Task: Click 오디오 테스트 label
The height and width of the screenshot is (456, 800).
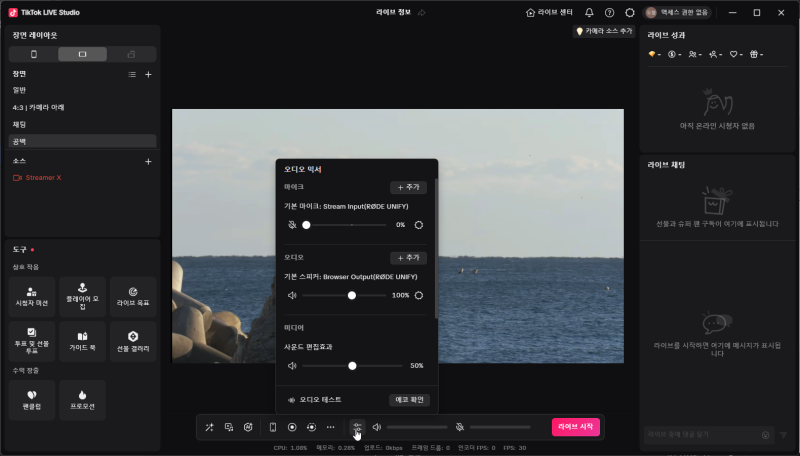Action: [x=320, y=400]
